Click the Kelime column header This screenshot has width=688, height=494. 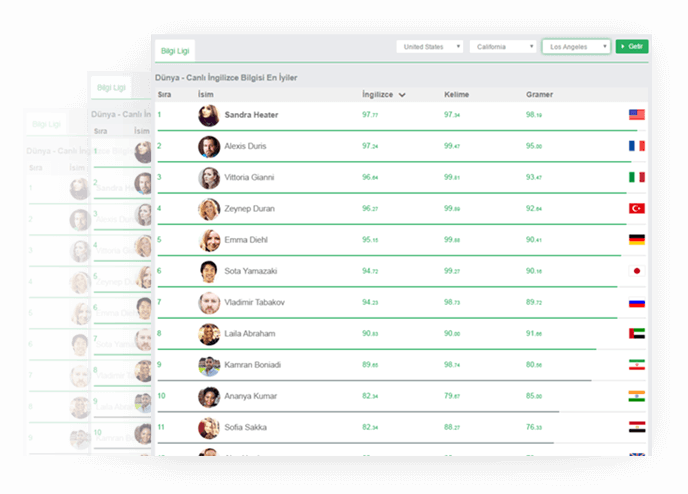click(x=456, y=94)
